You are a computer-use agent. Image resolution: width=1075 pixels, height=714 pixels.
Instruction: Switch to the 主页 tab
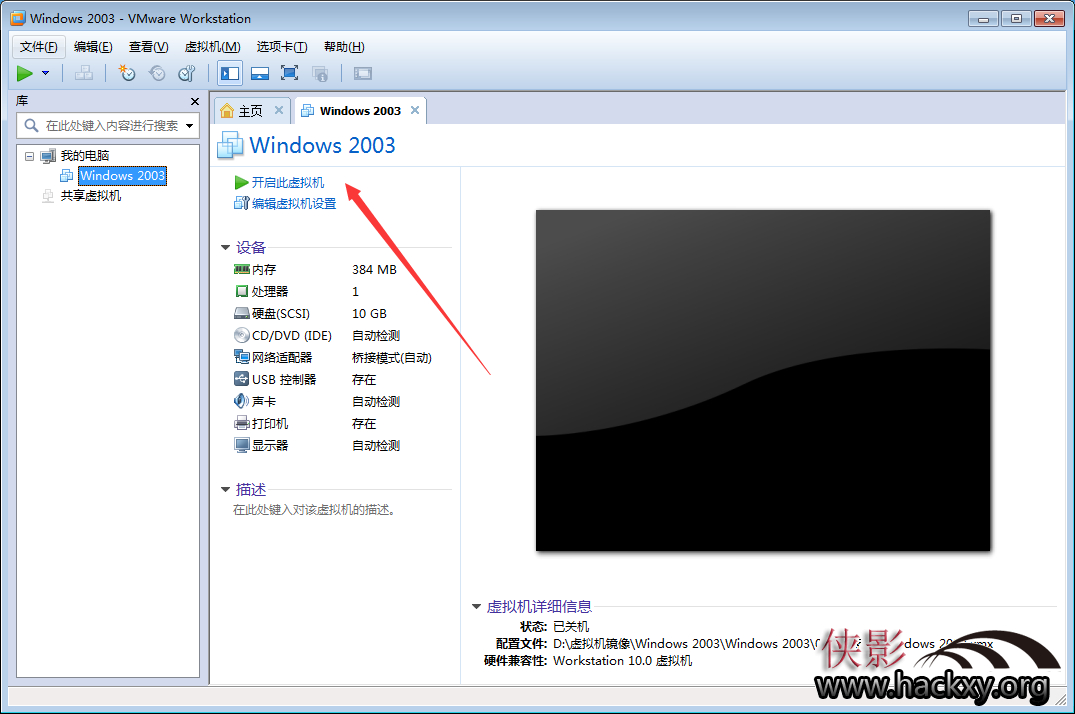pyautogui.click(x=250, y=110)
